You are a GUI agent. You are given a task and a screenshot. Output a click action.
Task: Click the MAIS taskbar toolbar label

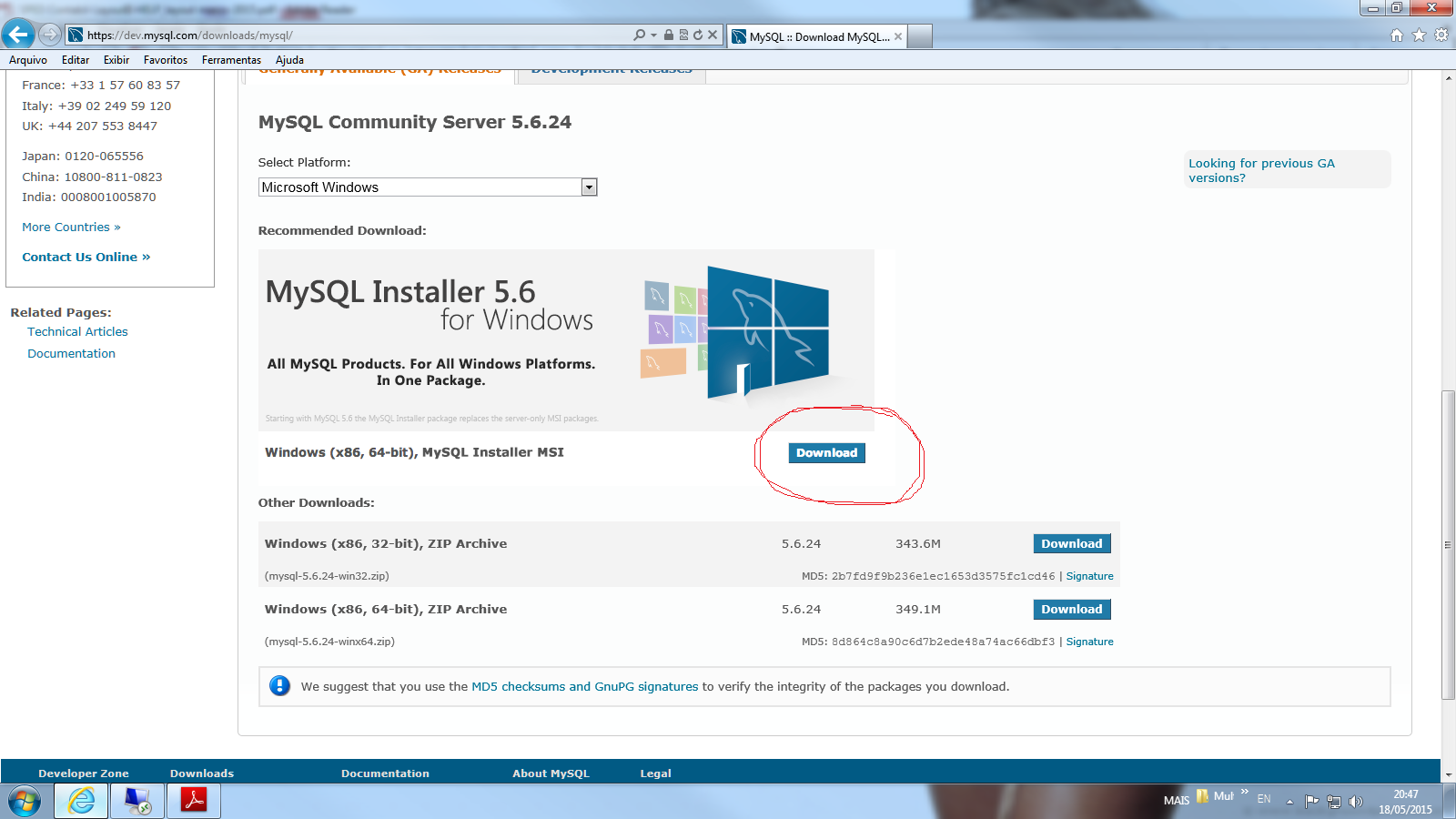(x=1177, y=801)
